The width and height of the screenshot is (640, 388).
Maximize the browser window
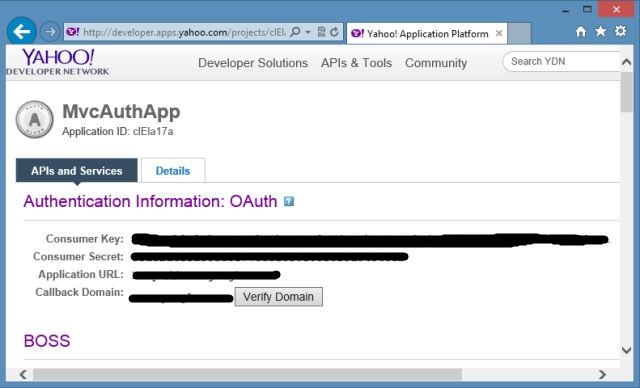point(587,9)
